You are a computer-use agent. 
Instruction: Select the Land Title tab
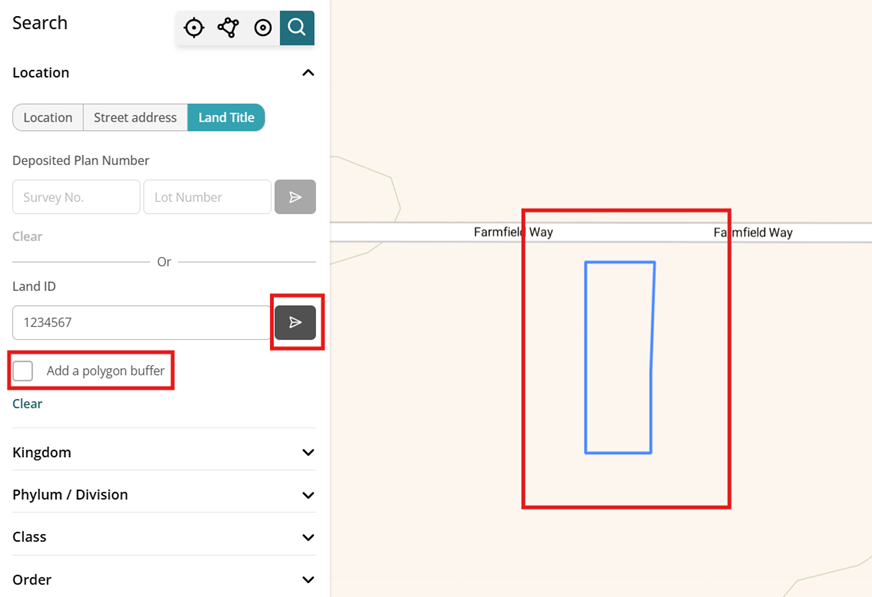tap(226, 117)
